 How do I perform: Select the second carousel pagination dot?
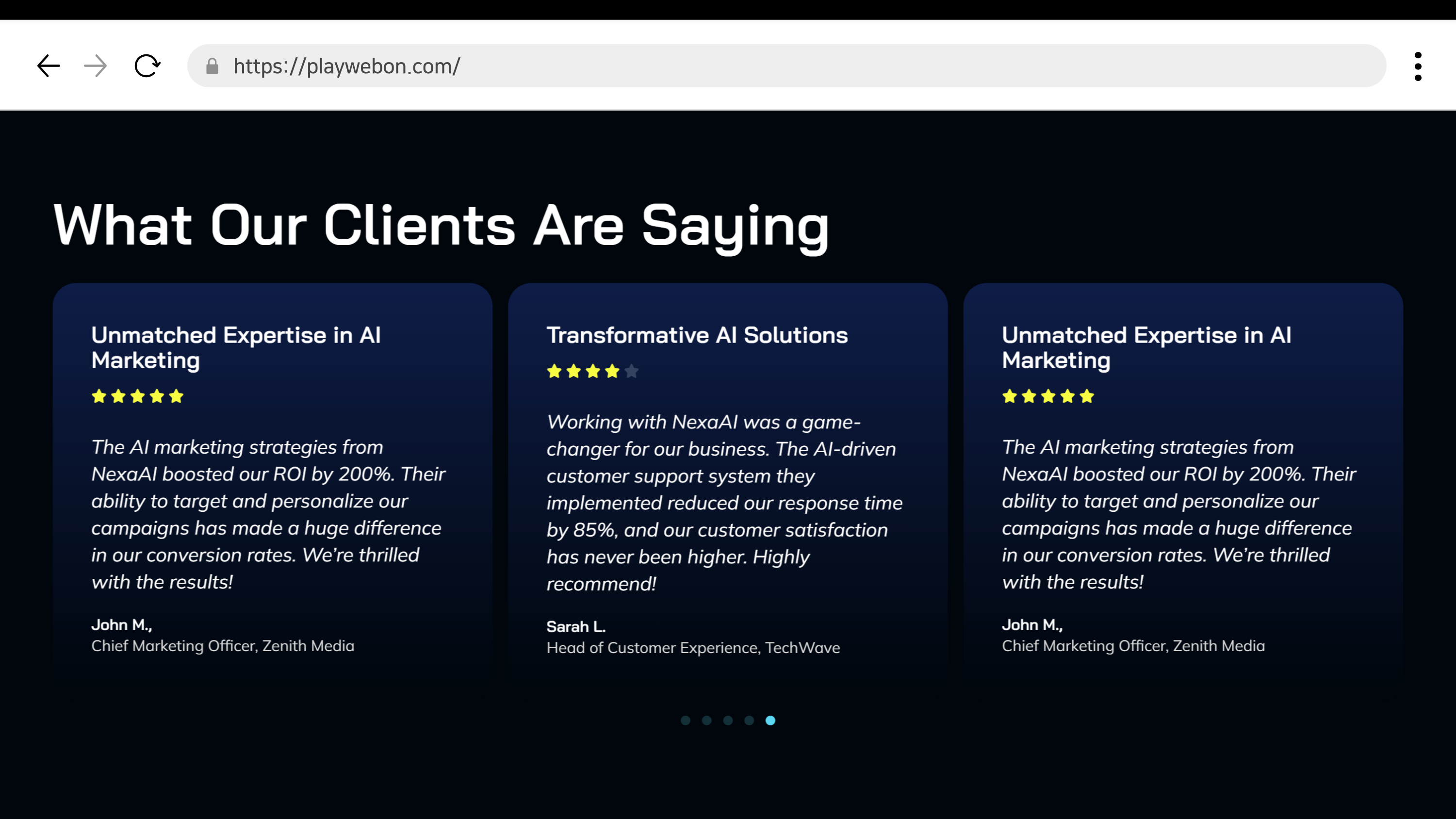pyautogui.click(x=706, y=720)
